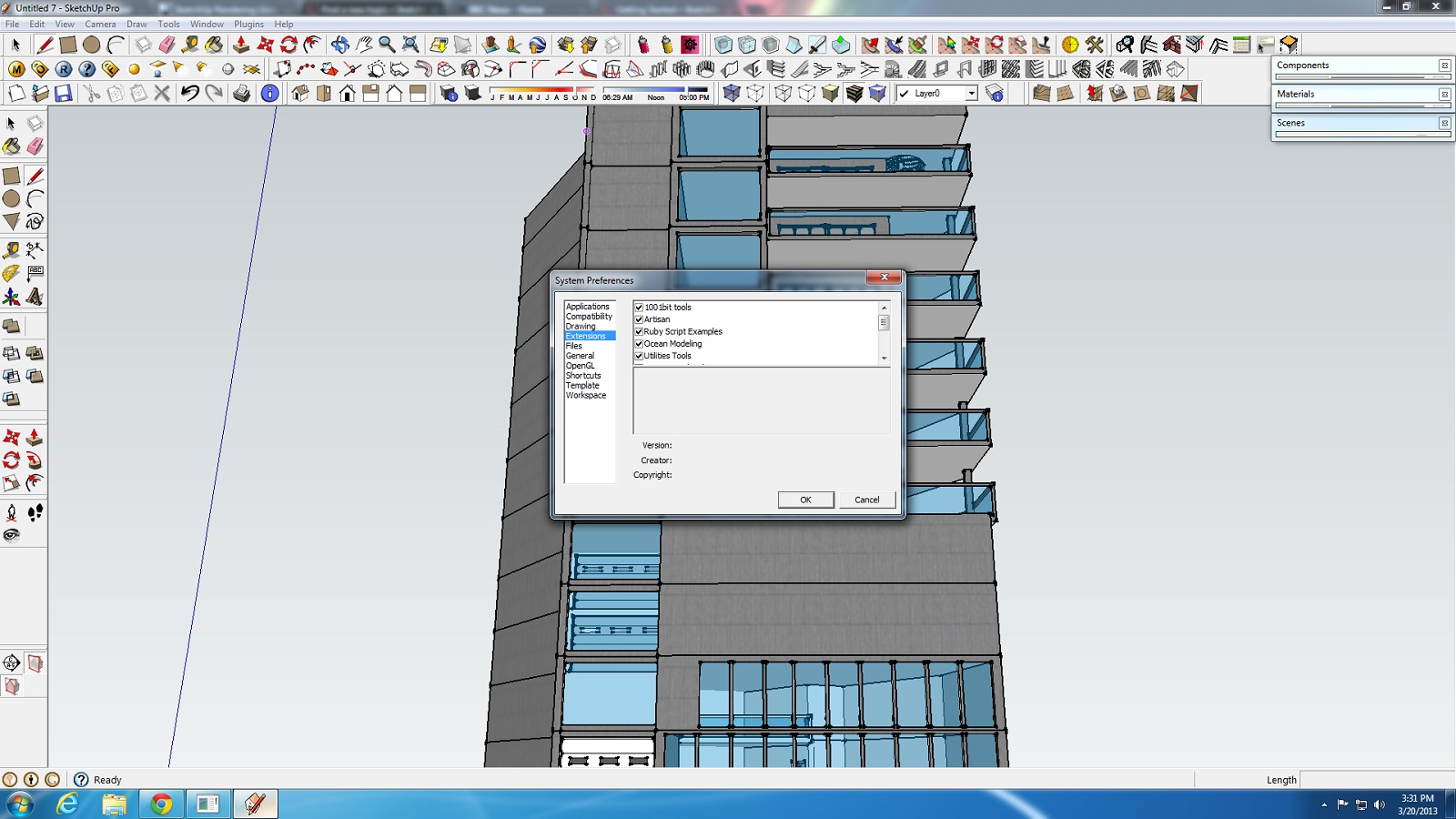The height and width of the screenshot is (819, 1456).
Task: Select the Walk footprints tool
Action: pyautogui.click(x=35, y=513)
